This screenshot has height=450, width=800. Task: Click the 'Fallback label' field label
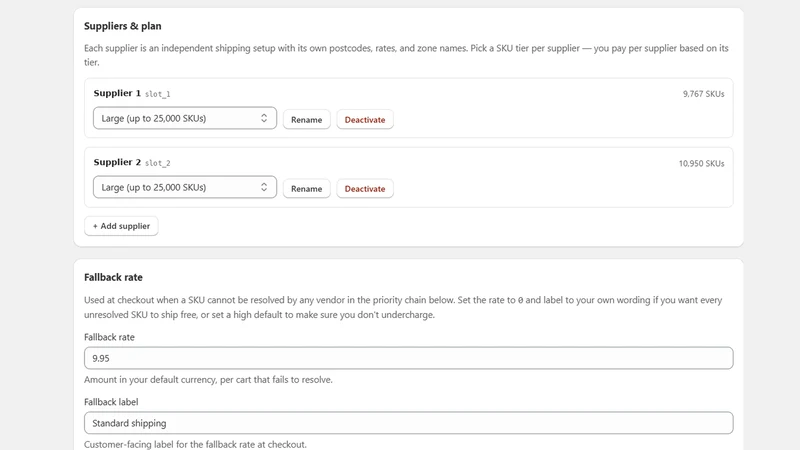point(111,402)
